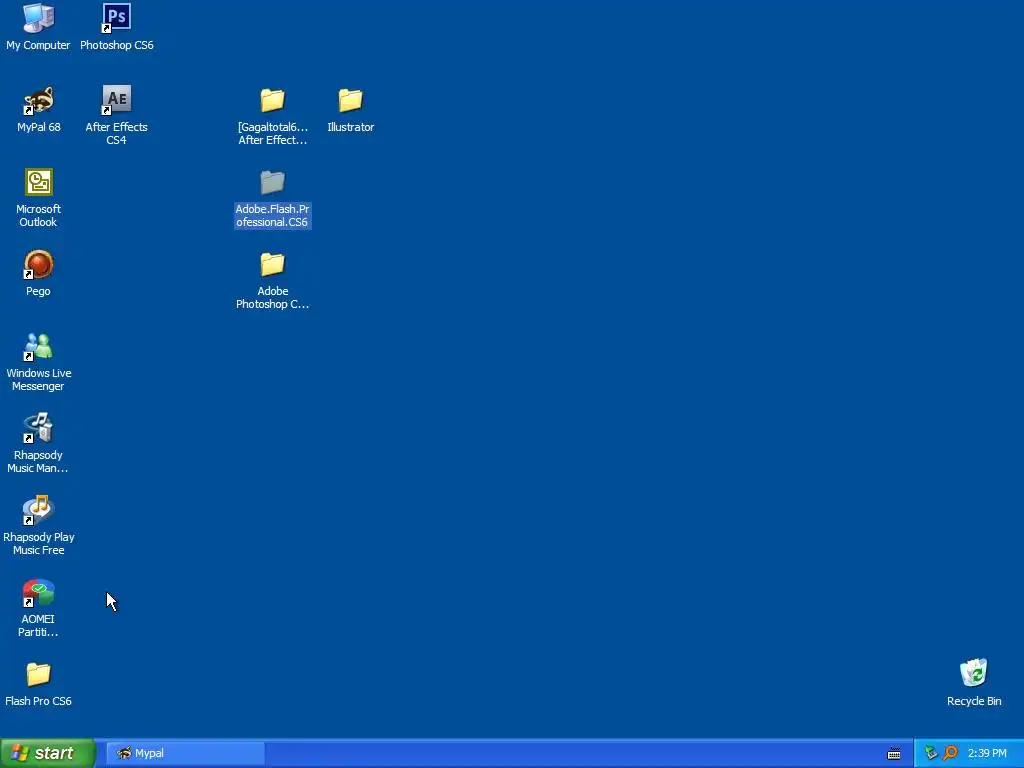
Task: Select the Pego red ball icon
Action: click(x=39, y=264)
